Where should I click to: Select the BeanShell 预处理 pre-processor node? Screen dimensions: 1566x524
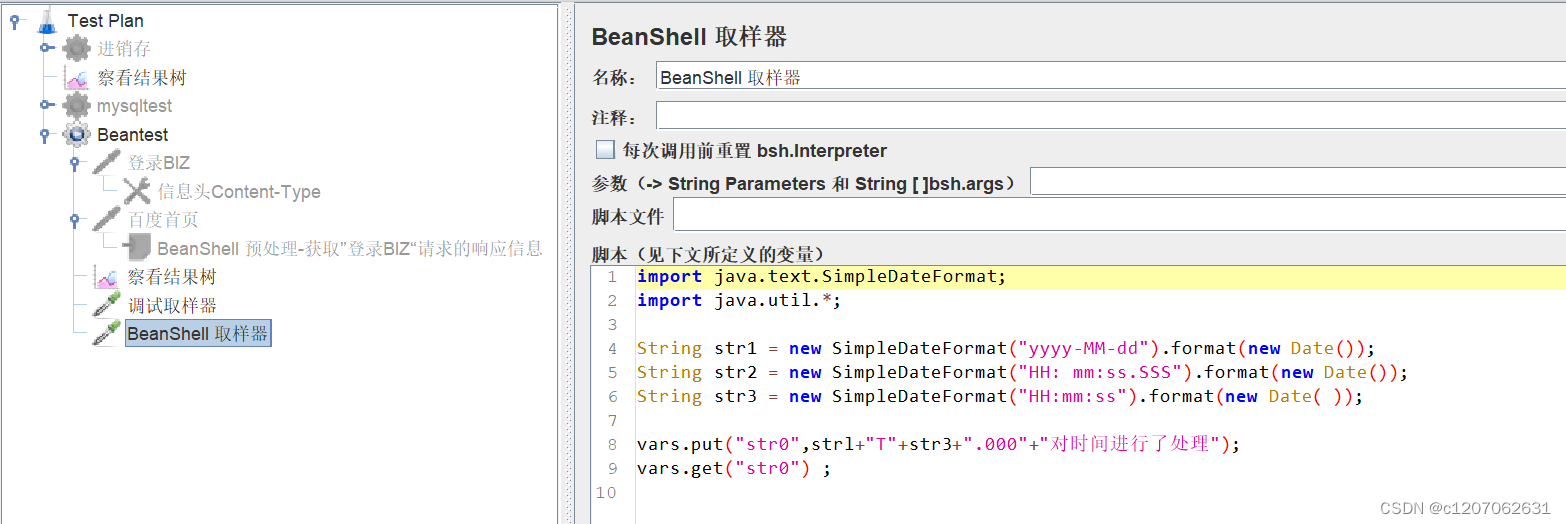[350, 248]
